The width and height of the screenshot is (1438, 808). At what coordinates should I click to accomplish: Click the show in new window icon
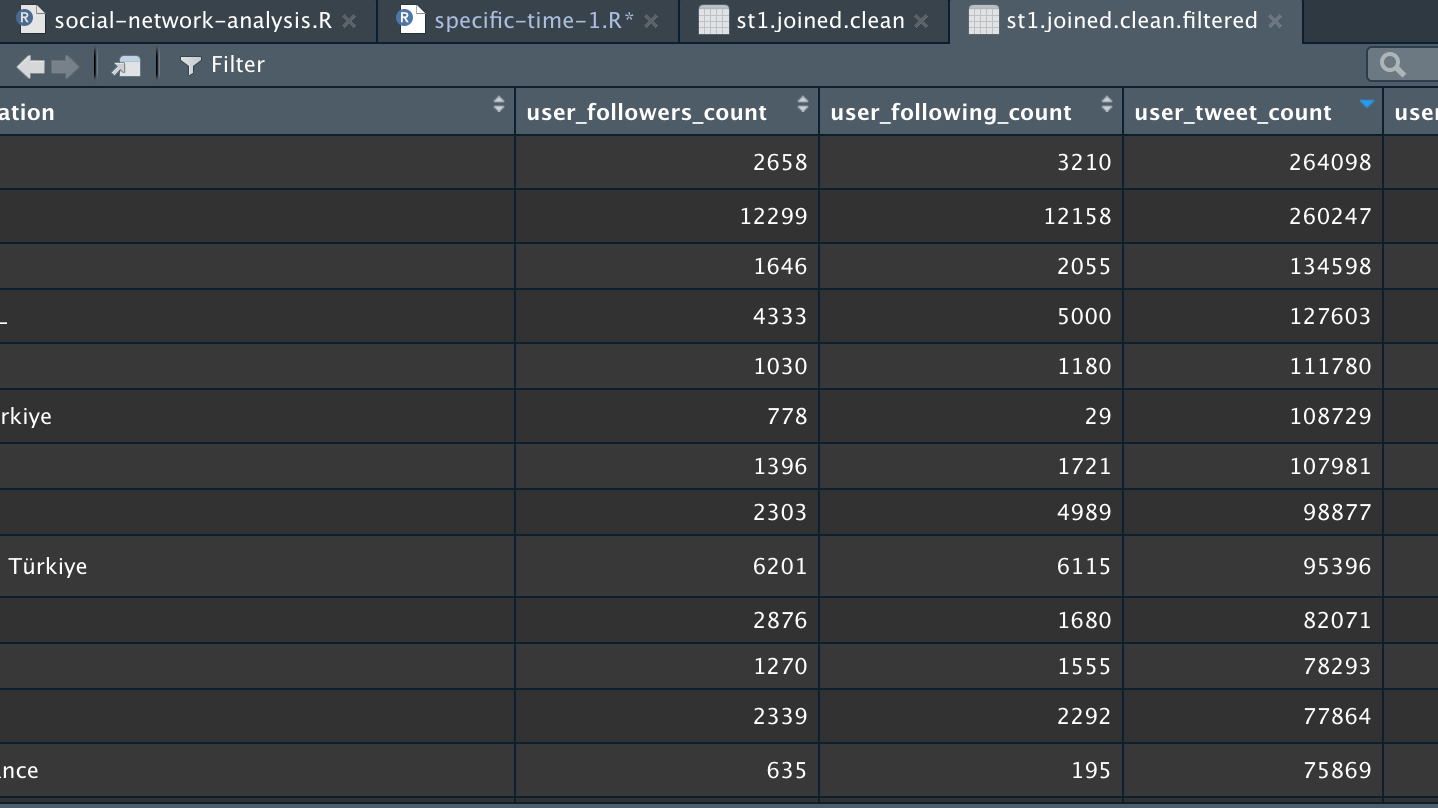pos(126,66)
